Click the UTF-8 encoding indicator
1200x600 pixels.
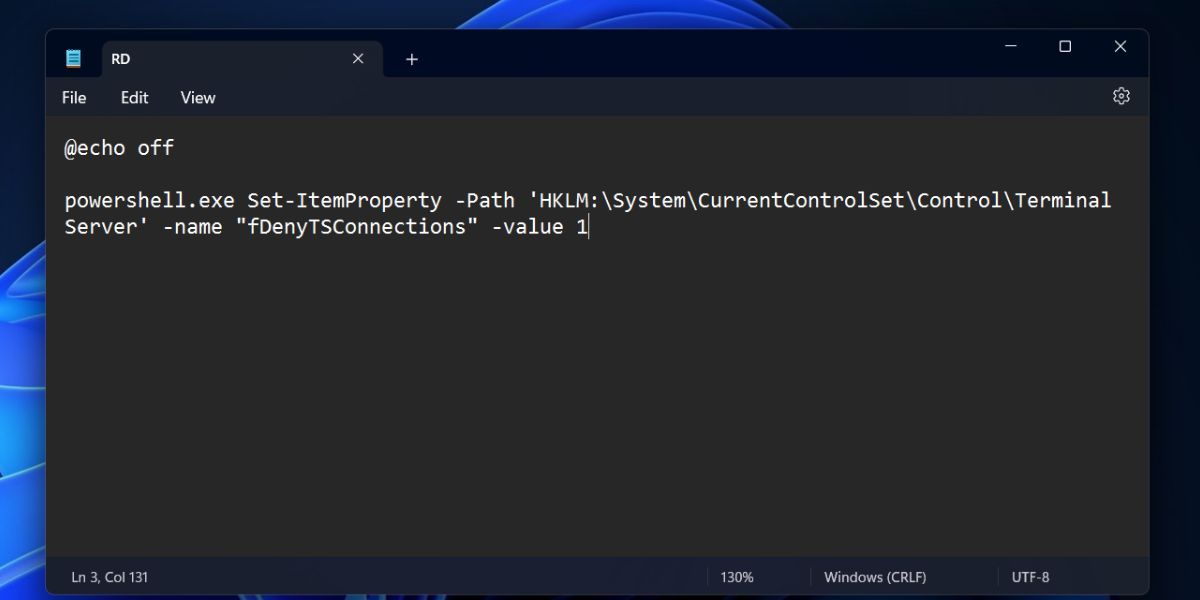(1030, 577)
